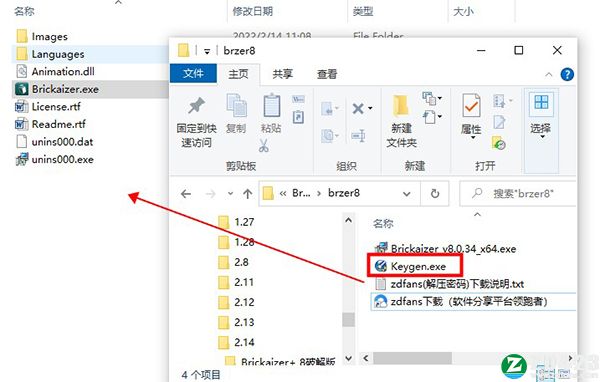
Task: Click the Paste (粘贴) clipboard icon
Action: click(271, 105)
